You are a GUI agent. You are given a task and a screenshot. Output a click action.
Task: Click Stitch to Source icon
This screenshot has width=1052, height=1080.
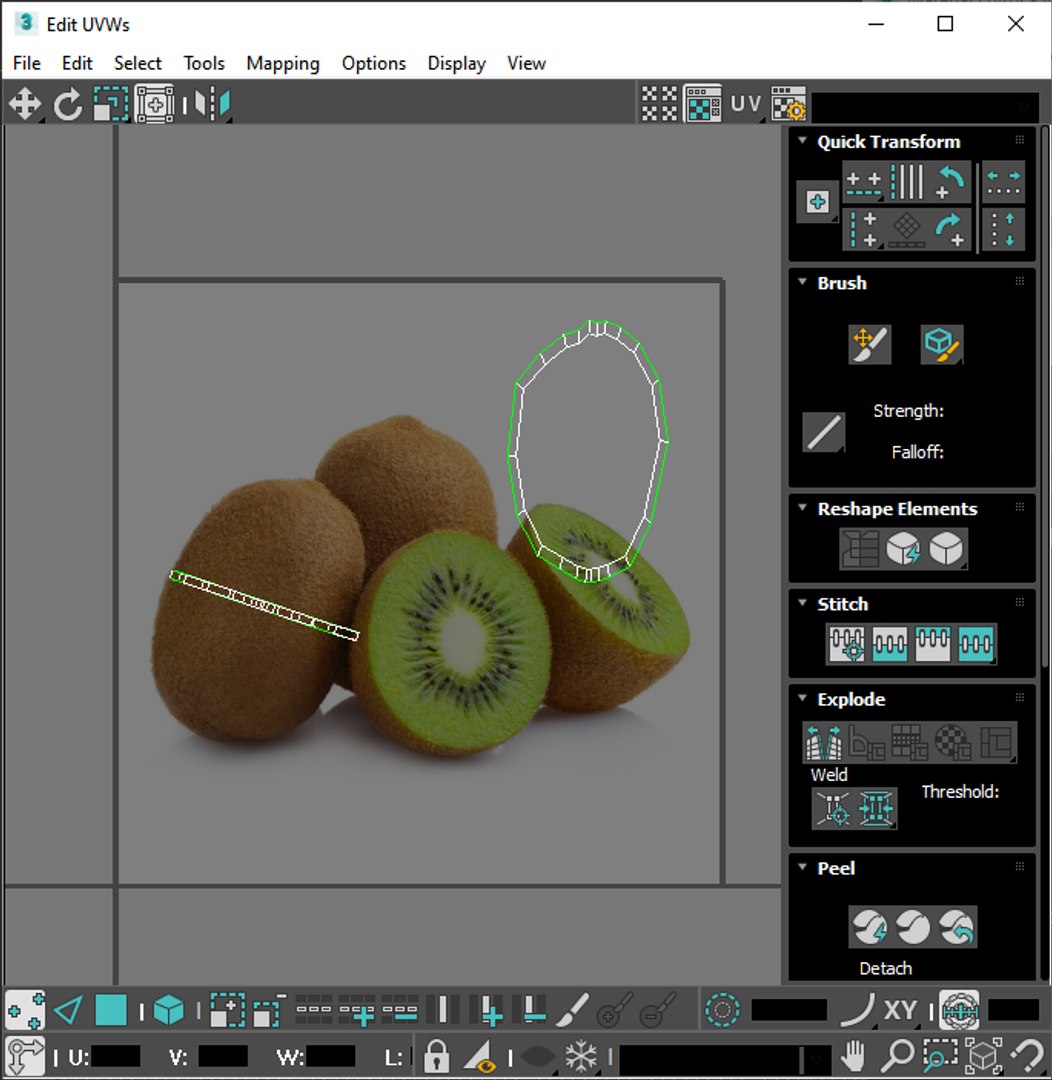932,644
